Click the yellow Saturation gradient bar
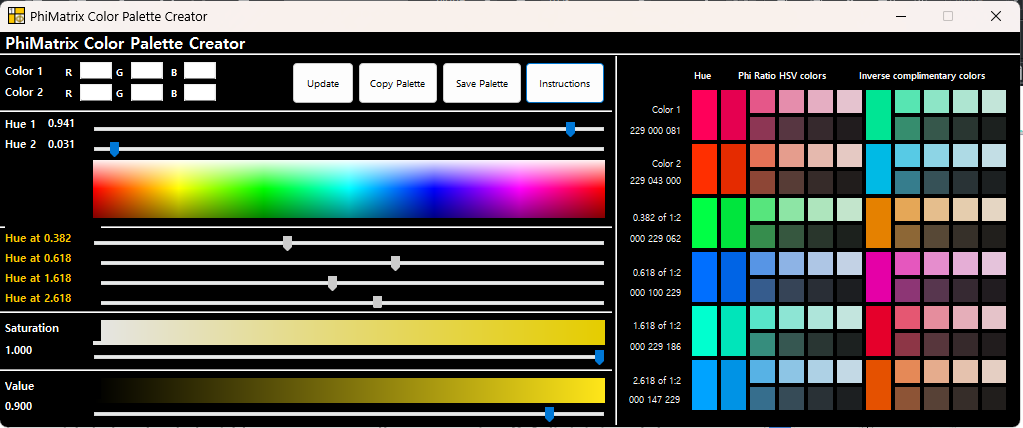 coord(352,332)
